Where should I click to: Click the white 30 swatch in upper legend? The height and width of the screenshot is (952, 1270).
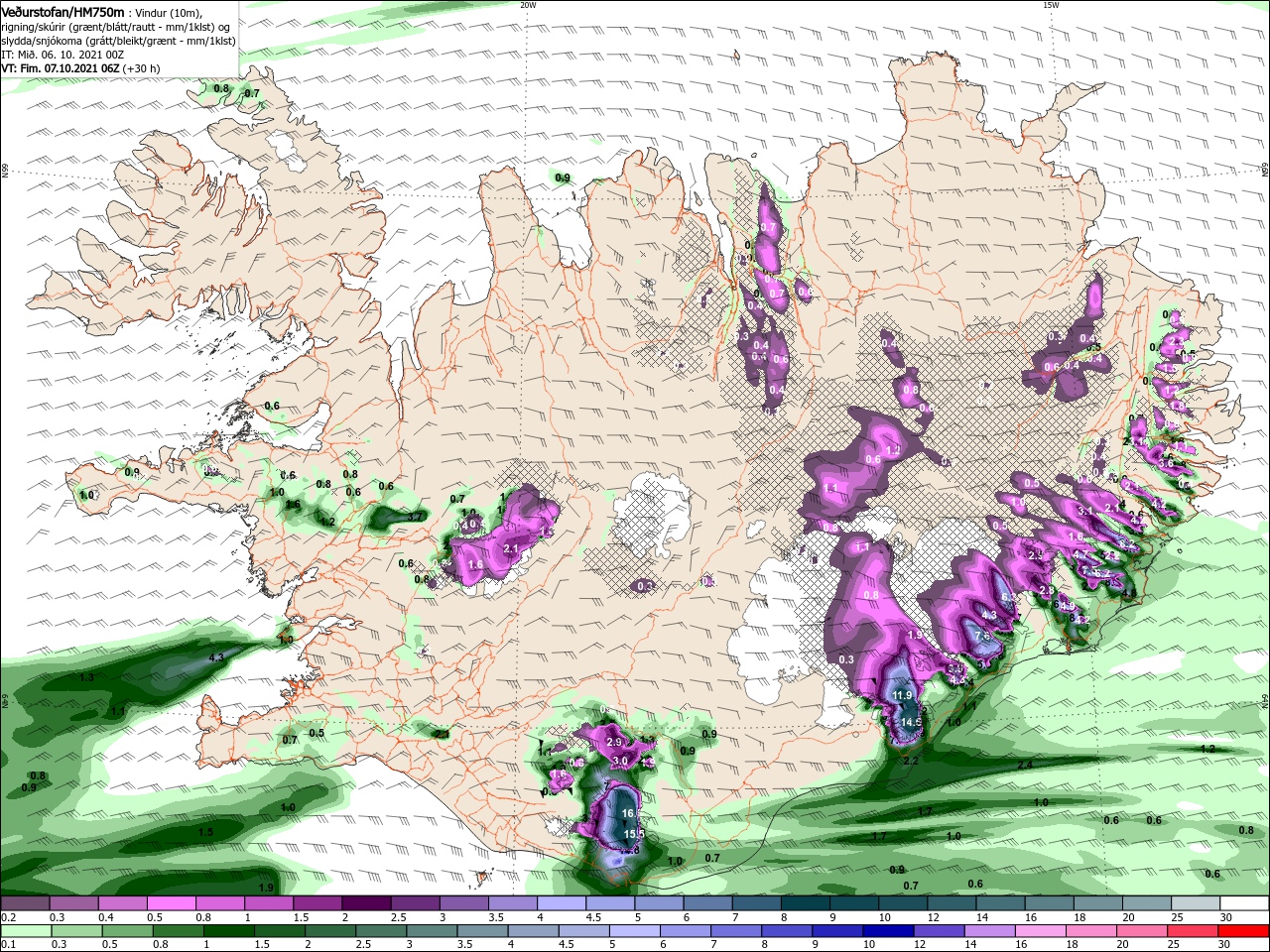tap(1244, 904)
